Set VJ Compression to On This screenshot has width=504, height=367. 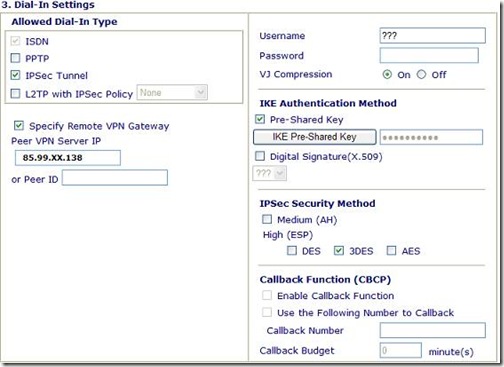pos(387,74)
